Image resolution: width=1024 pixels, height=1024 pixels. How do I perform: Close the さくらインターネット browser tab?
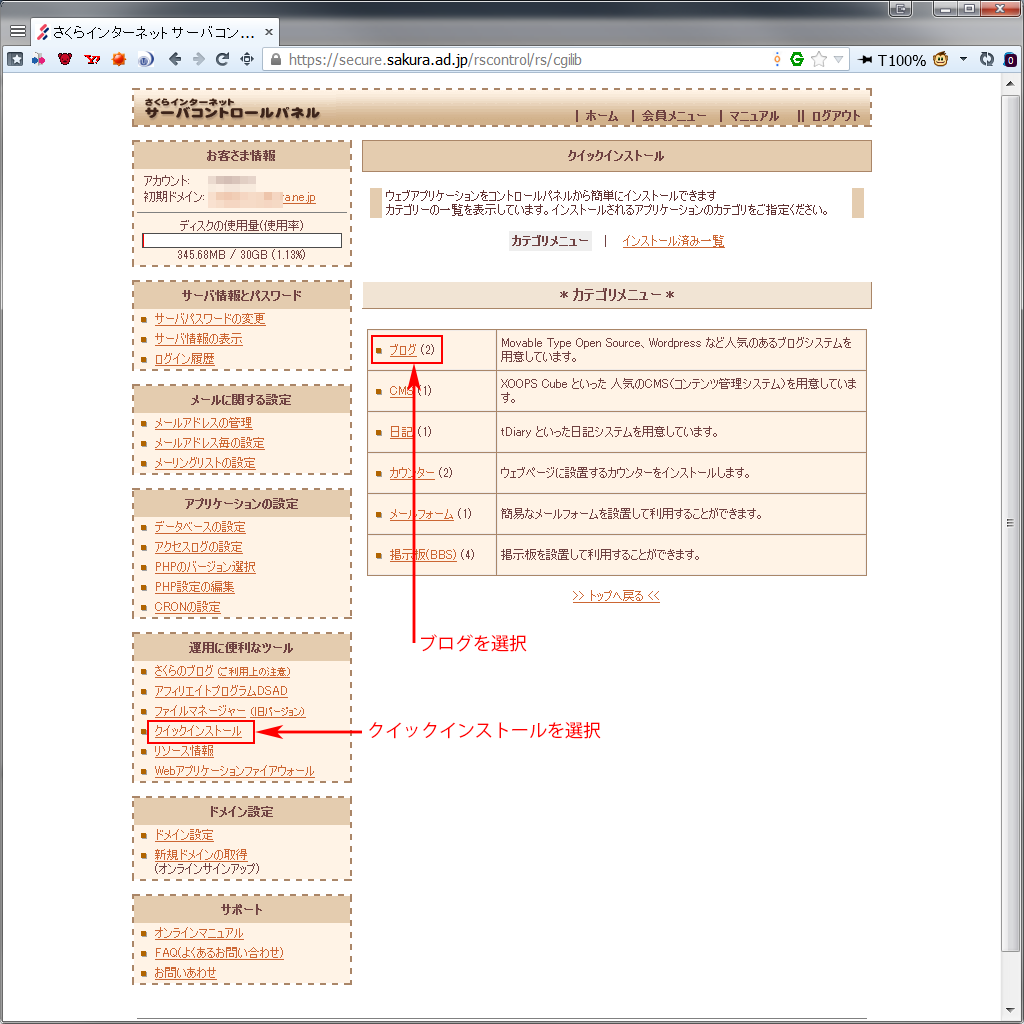(268, 31)
